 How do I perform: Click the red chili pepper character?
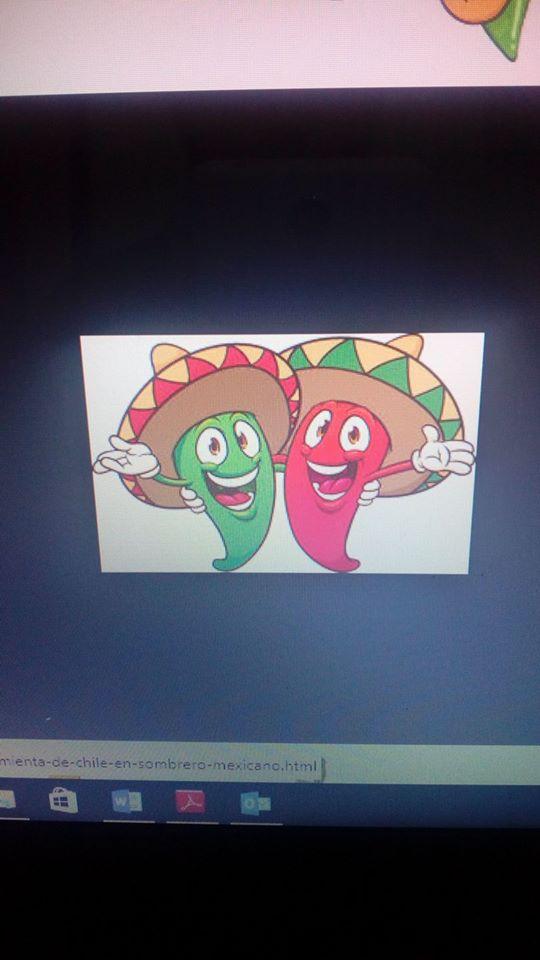point(336,484)
